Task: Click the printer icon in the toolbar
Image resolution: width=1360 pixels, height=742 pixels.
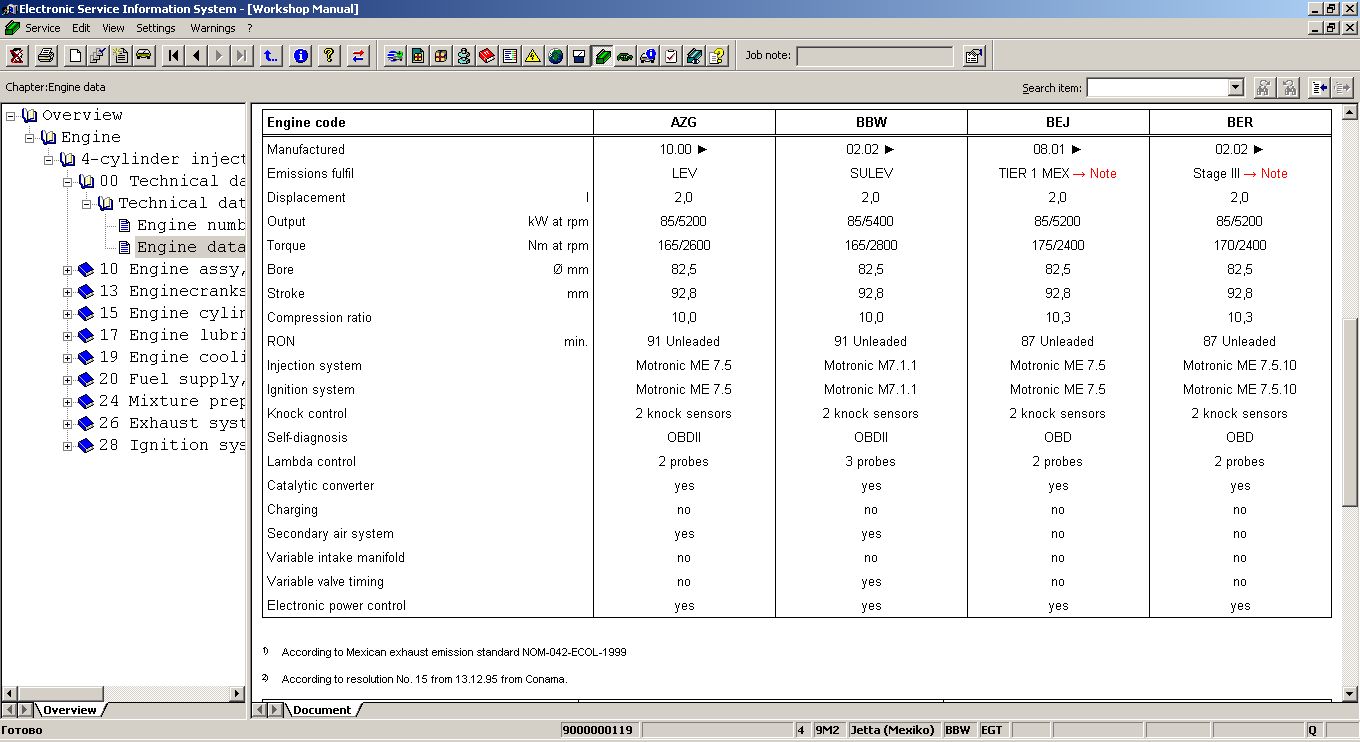Action: (x=45, y=56)
